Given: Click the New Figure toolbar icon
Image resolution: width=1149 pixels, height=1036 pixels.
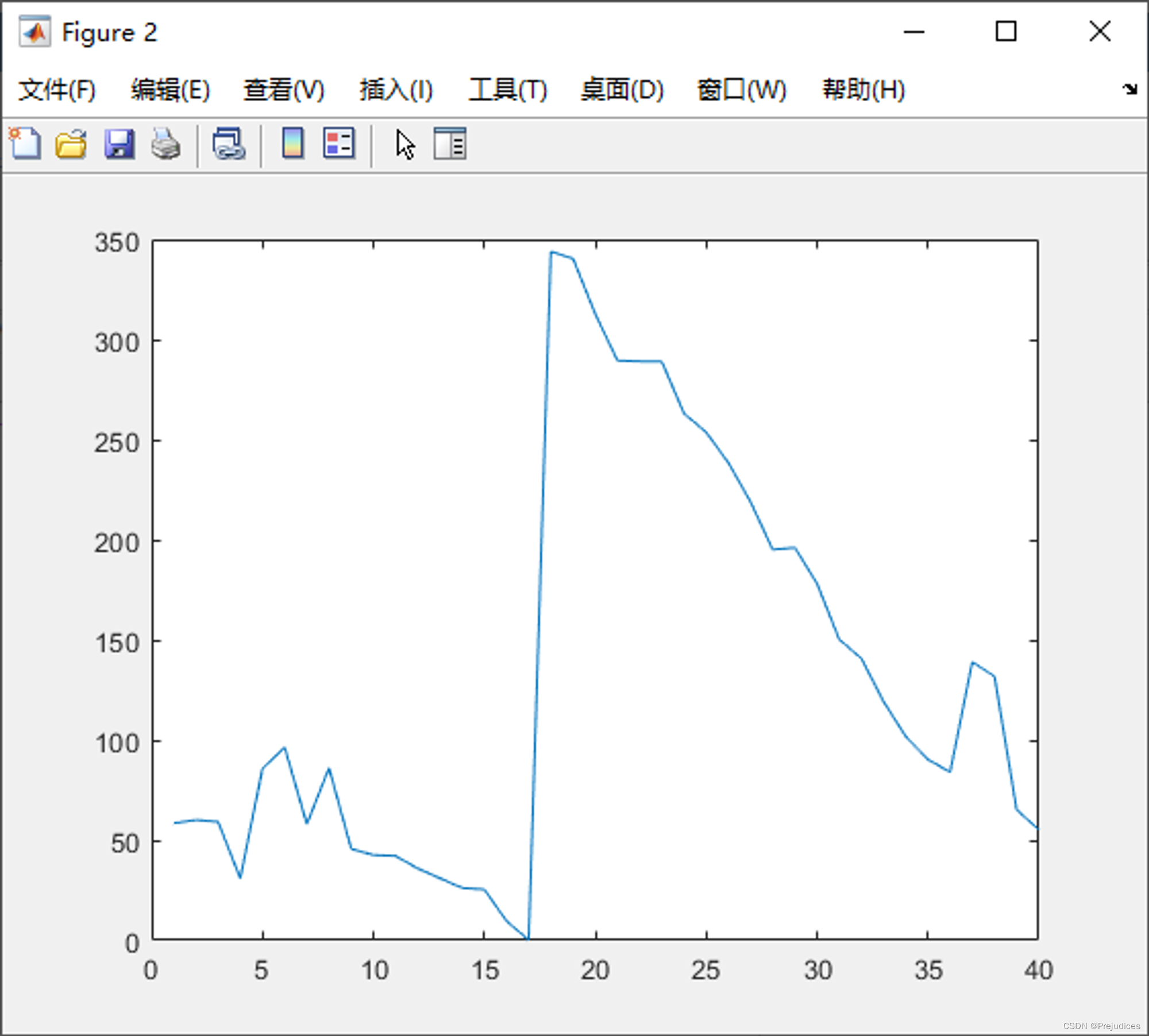Looking at the screenshot, I should [25, 144].
